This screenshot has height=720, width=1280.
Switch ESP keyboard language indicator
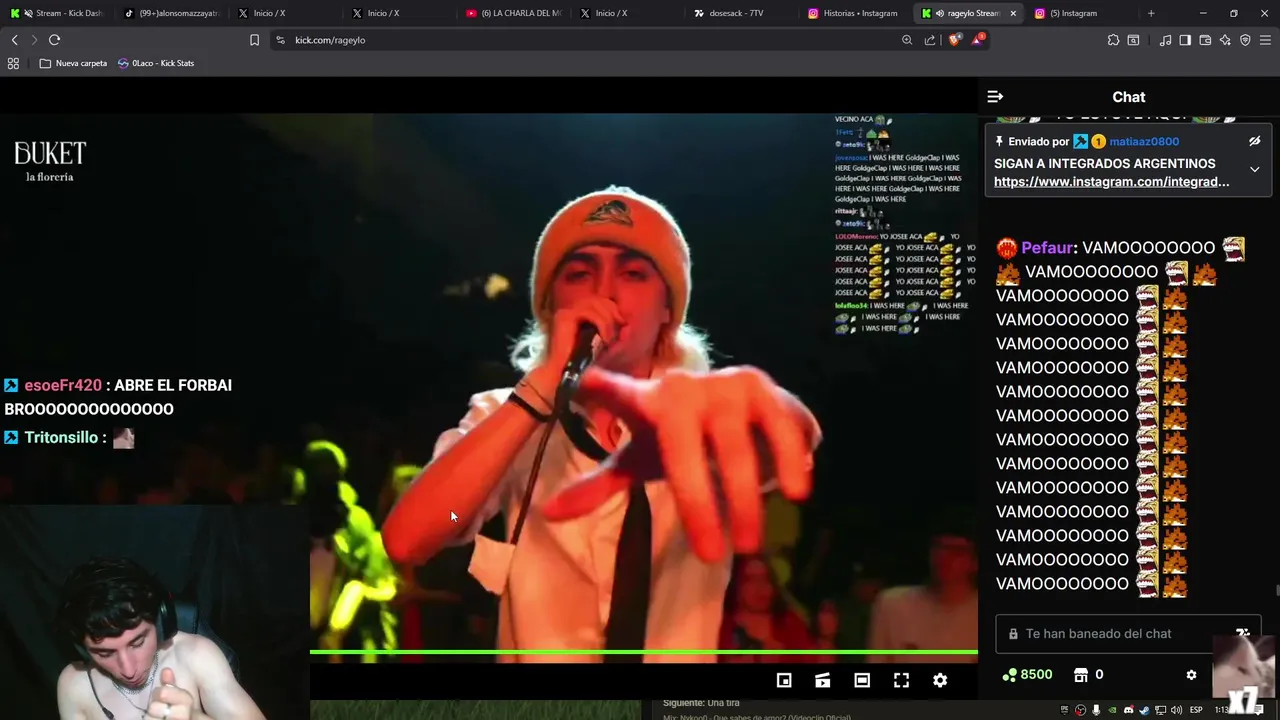pos(1196,710)
